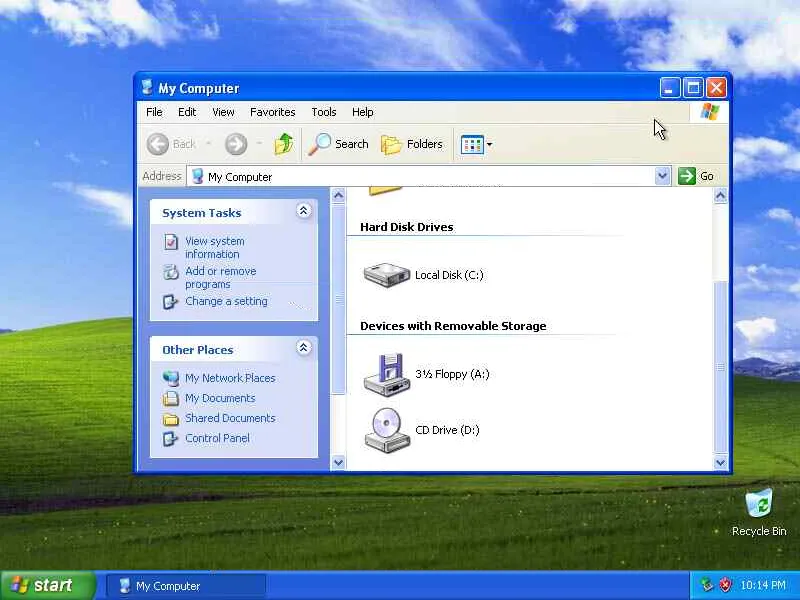This screenshot has width=800, height=600.
Task: Close the My Computer window
Action: (716, 88)
